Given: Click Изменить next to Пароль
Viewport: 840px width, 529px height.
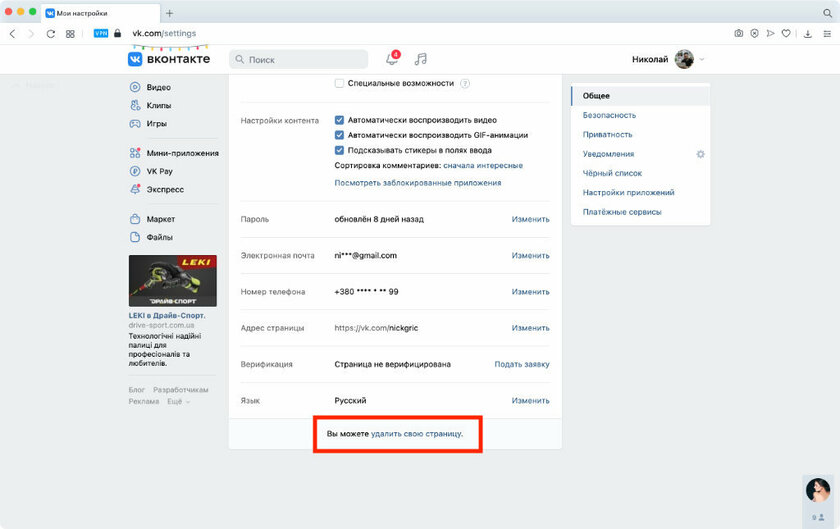Looking at the screenshot, I should tap(530, 219).
